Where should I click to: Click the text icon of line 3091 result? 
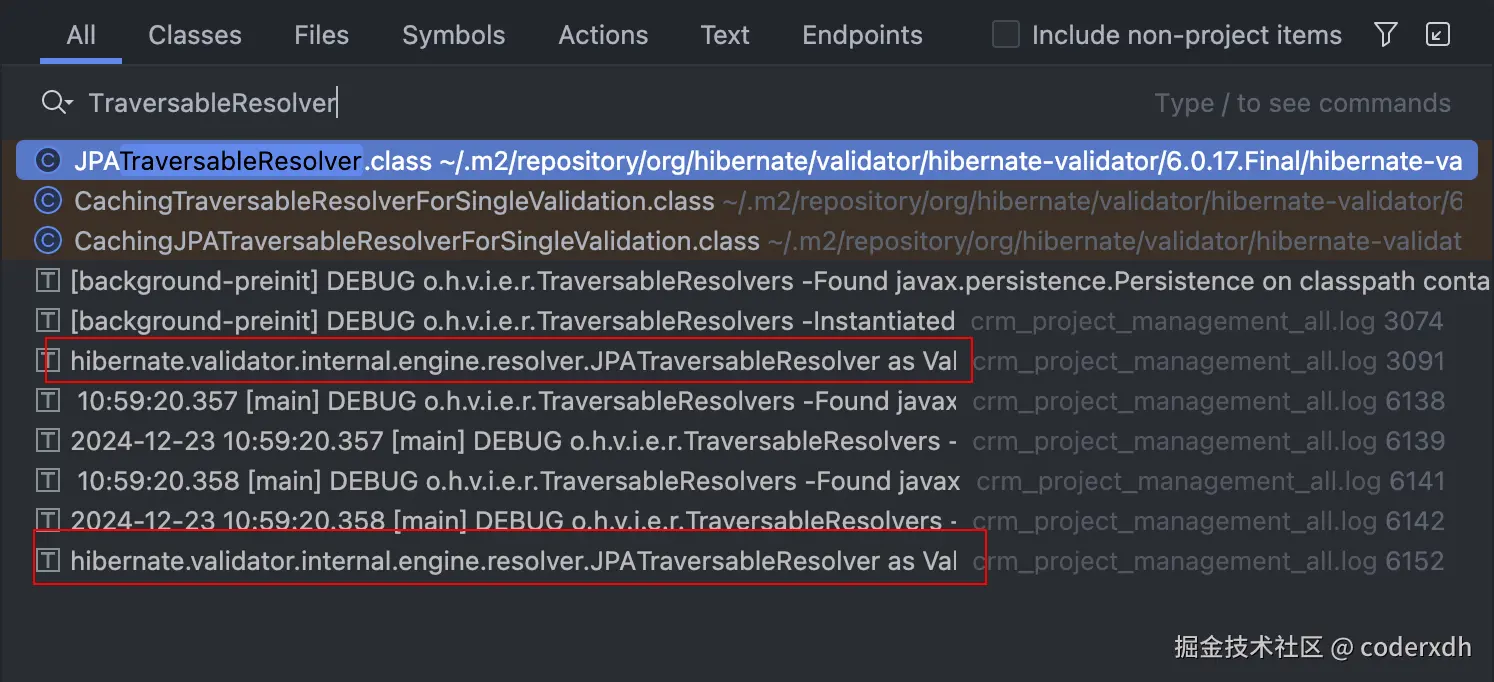[x=47, y=361]
